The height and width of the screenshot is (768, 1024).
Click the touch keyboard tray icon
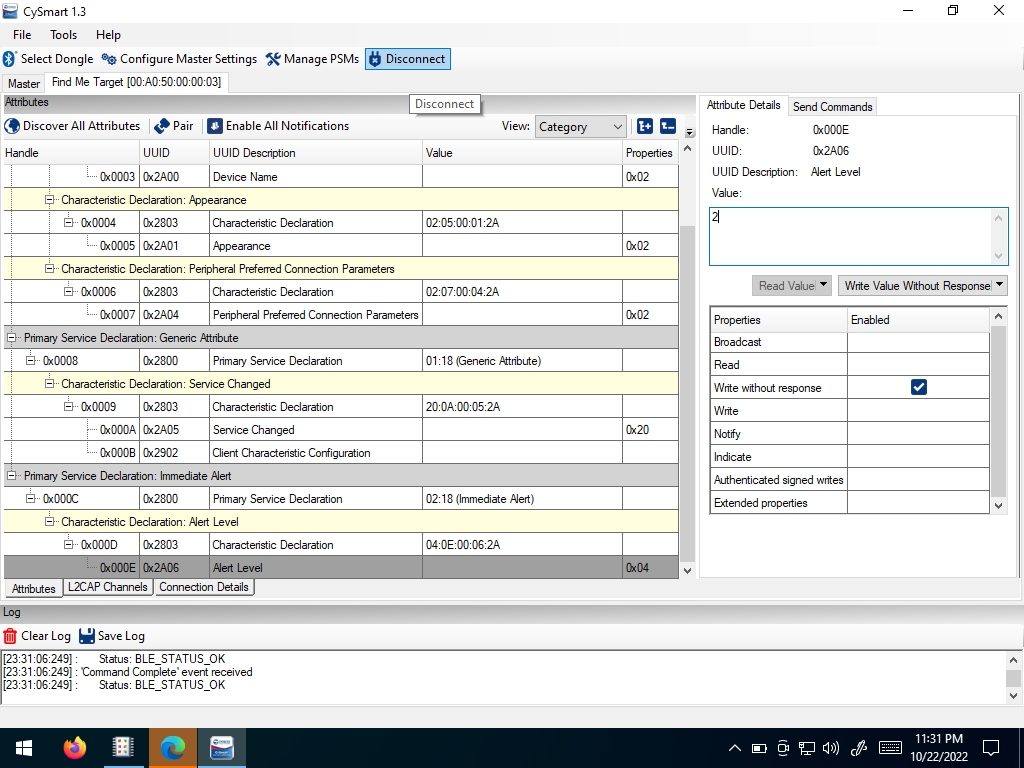[890, 748]
